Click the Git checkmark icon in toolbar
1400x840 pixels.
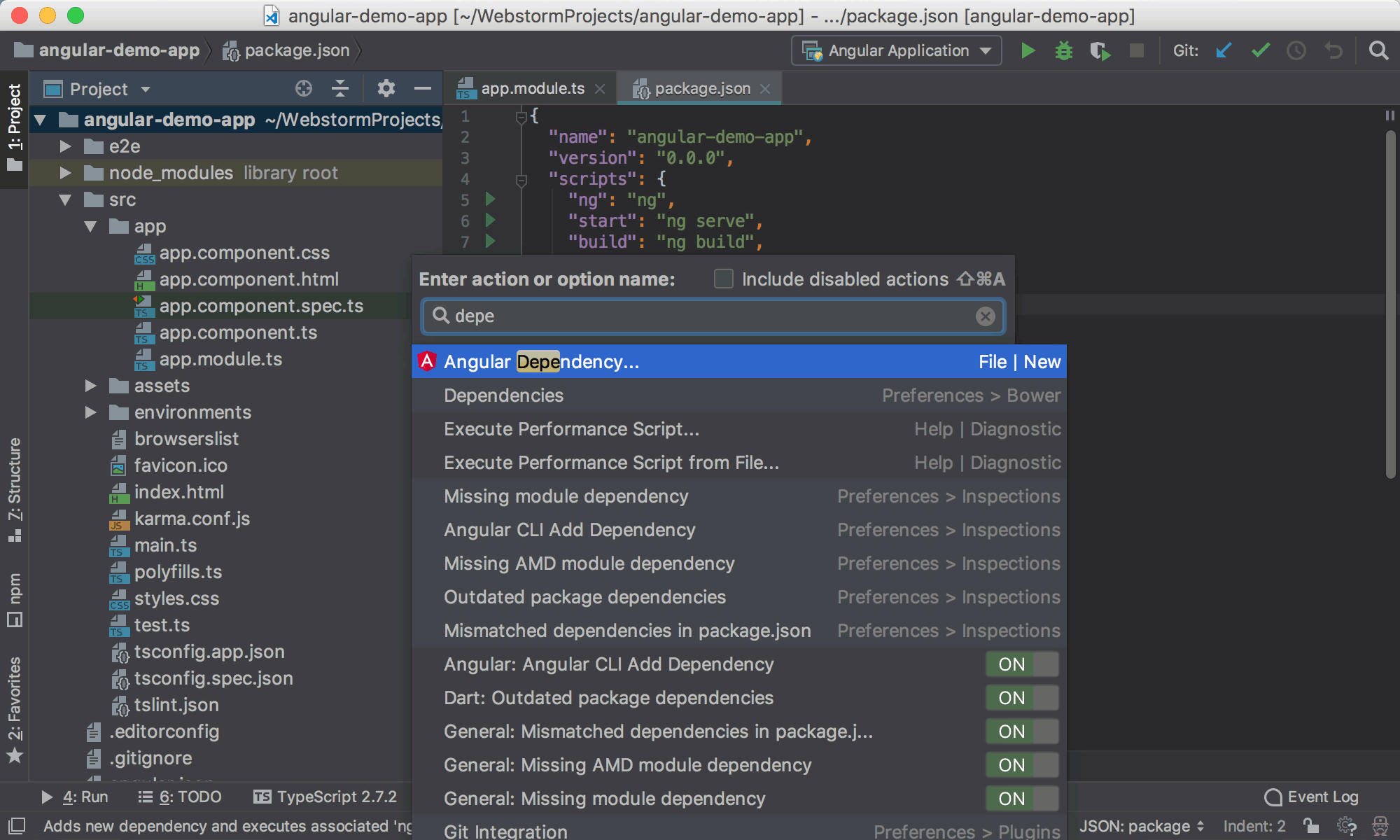[1262, 49]
